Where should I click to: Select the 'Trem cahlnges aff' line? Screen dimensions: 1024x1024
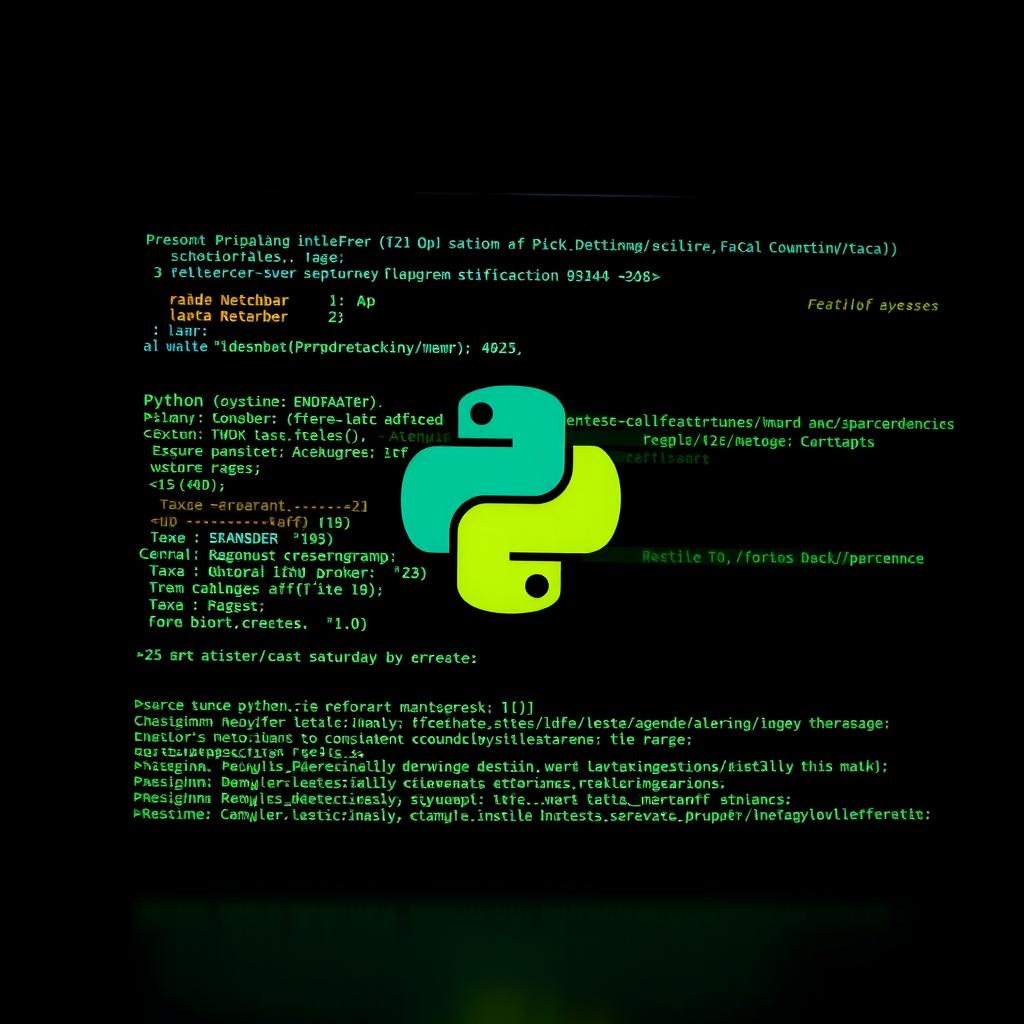(266, 588)
